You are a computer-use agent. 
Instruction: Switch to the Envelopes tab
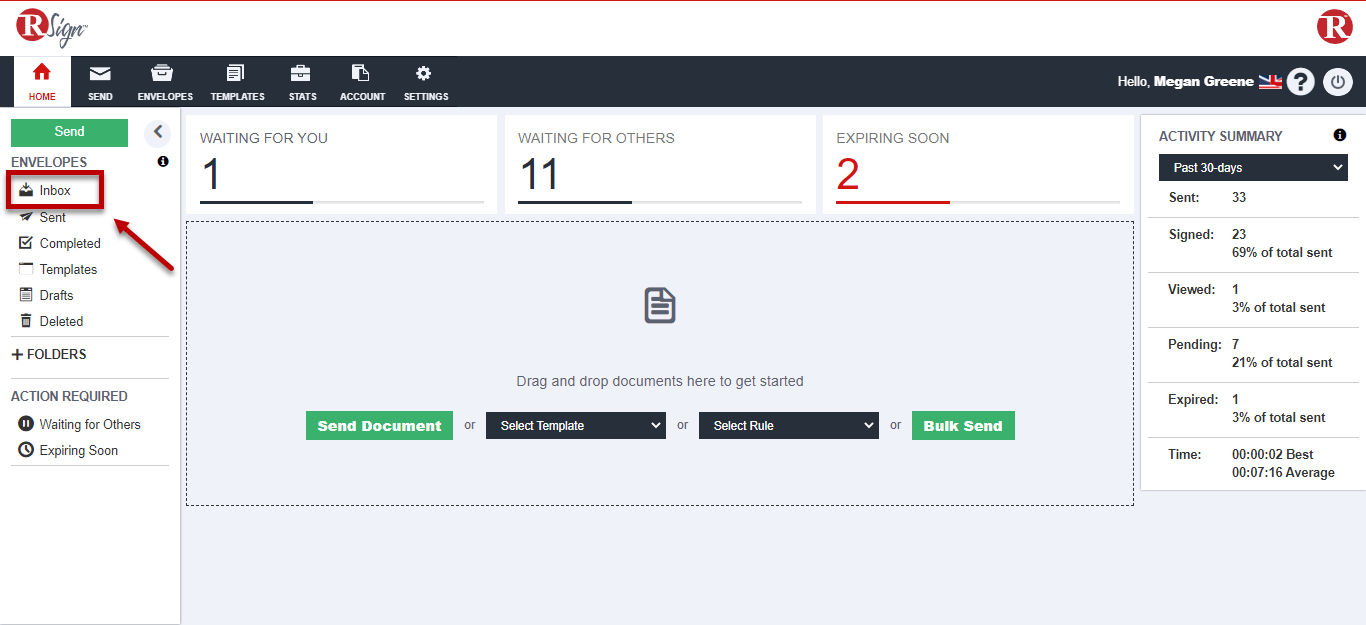tap(165, 82)
